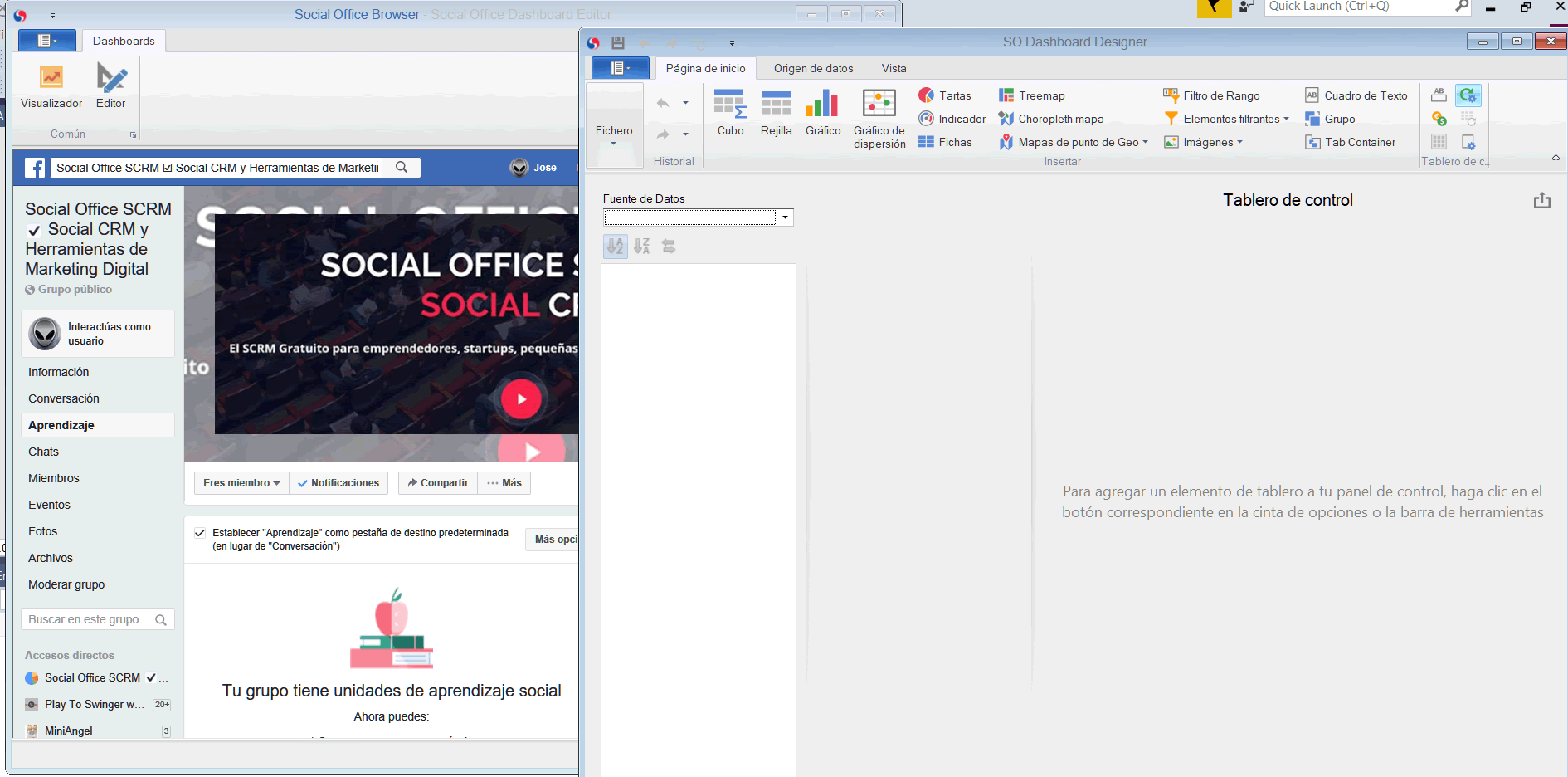Play the Social Office cover video
1568x777 pixels.
pos(521,399)
